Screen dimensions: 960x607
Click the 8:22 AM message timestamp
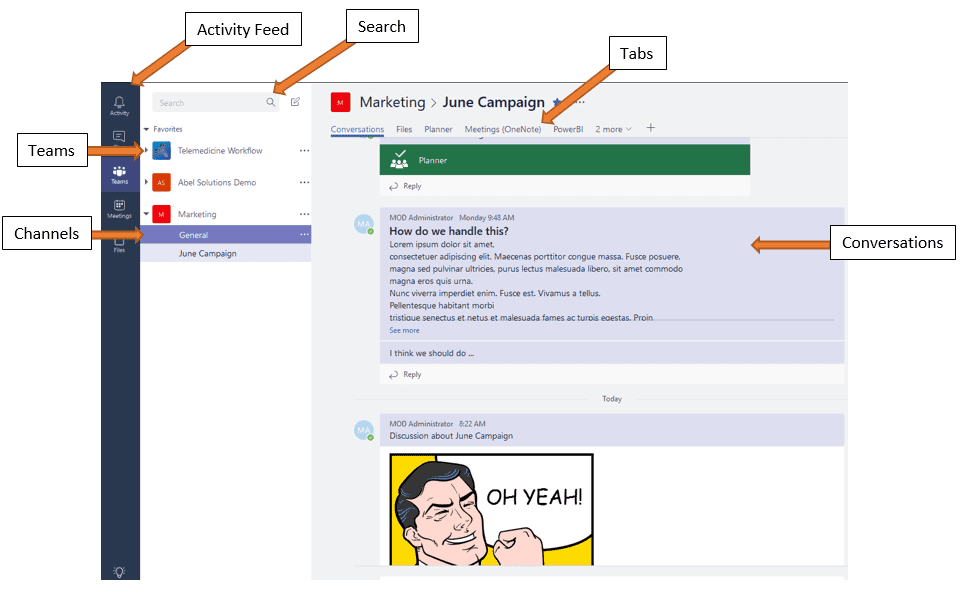point(472,424)
